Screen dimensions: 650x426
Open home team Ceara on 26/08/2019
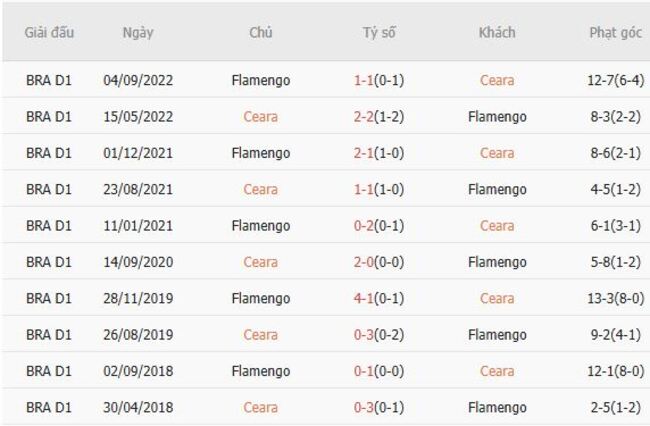point(261,334)
